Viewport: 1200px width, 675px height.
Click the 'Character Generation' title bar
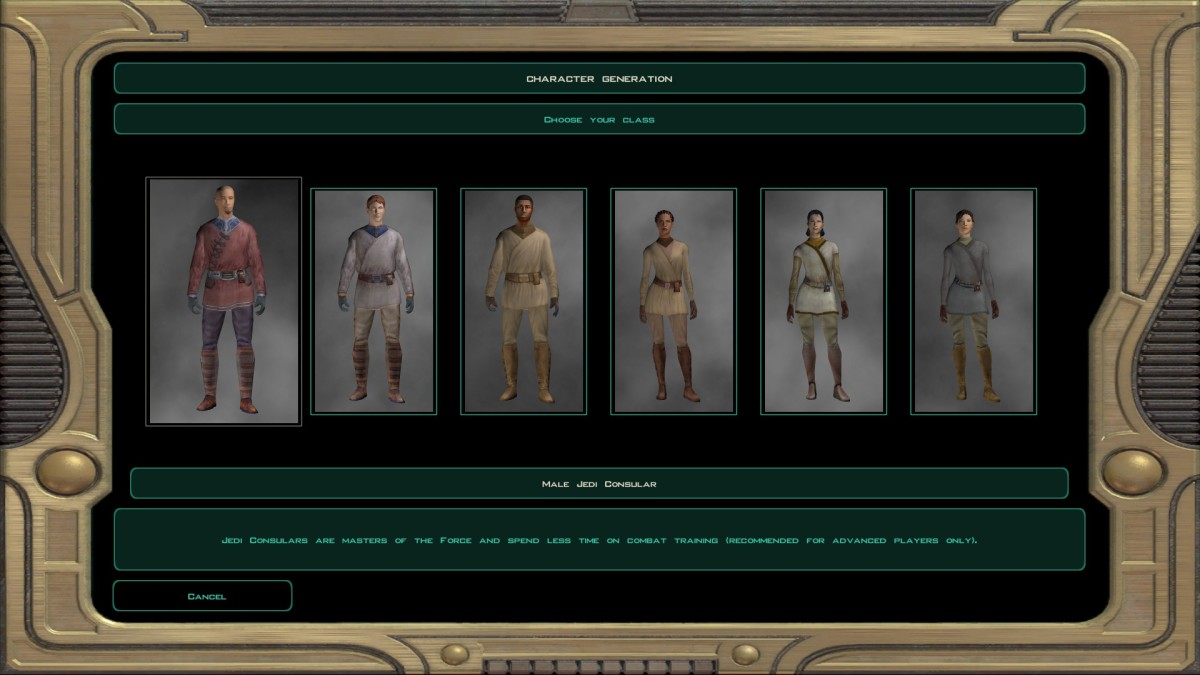tap(599, 78)
